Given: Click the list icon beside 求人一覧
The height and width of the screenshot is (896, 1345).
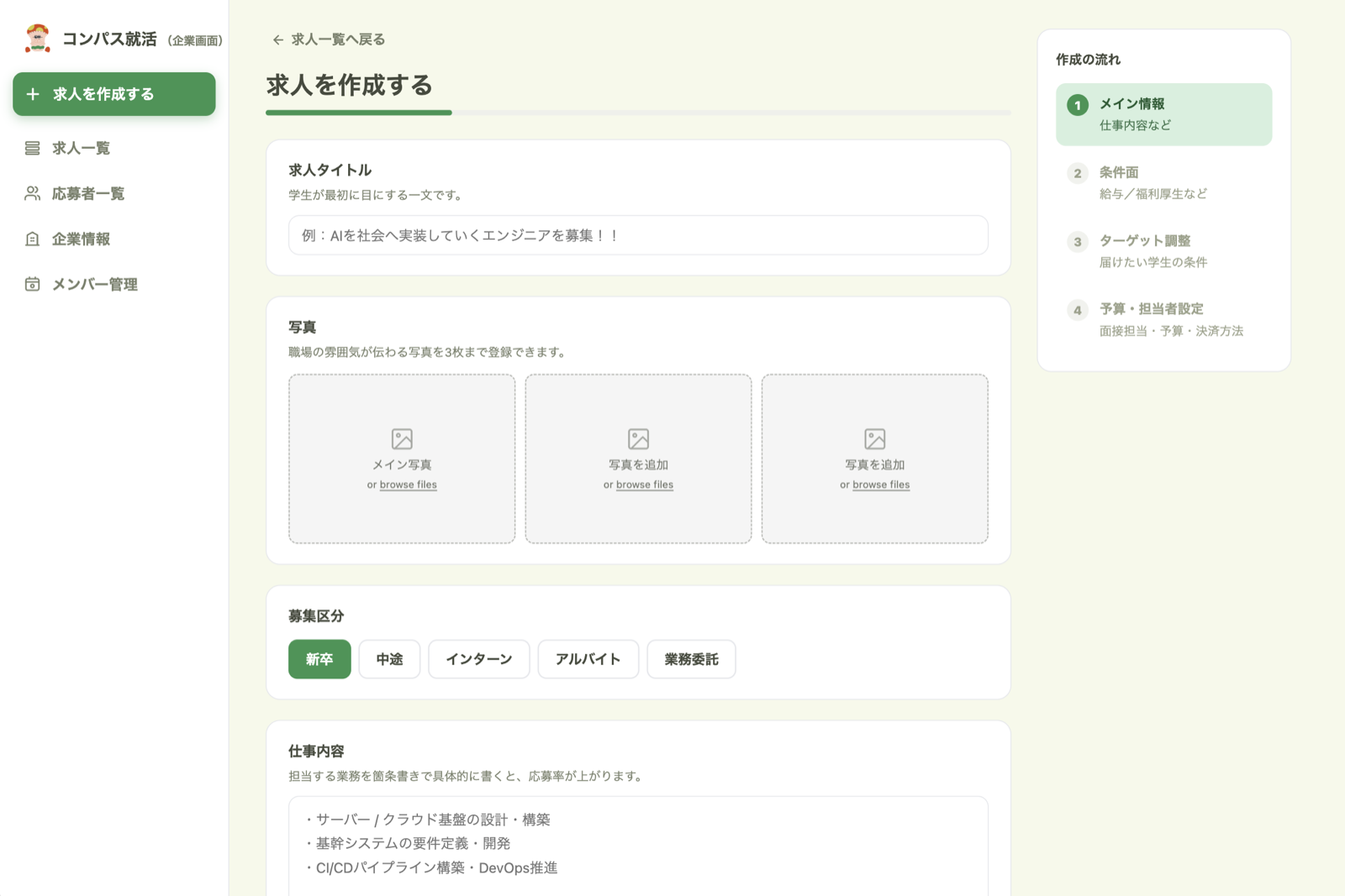Looking at the screenshot, I should 32,148.
